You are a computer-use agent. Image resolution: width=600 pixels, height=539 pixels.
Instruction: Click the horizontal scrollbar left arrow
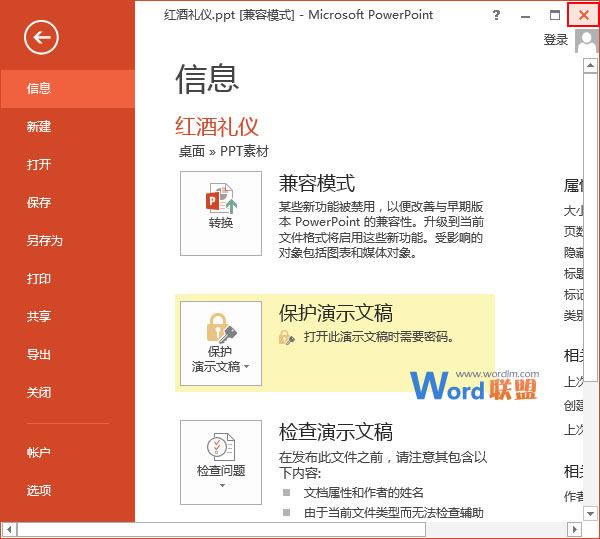click(8, 530)
